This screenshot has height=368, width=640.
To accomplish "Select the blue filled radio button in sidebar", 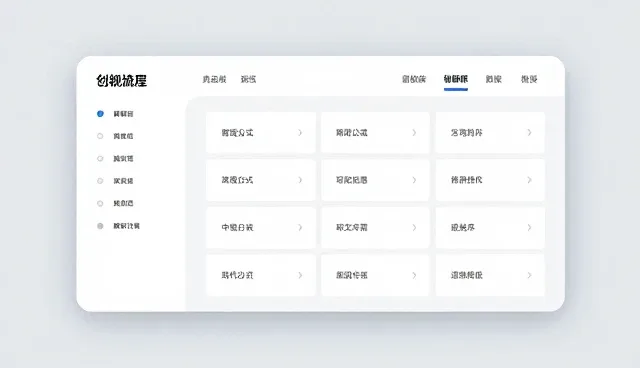I will (100, 114).
